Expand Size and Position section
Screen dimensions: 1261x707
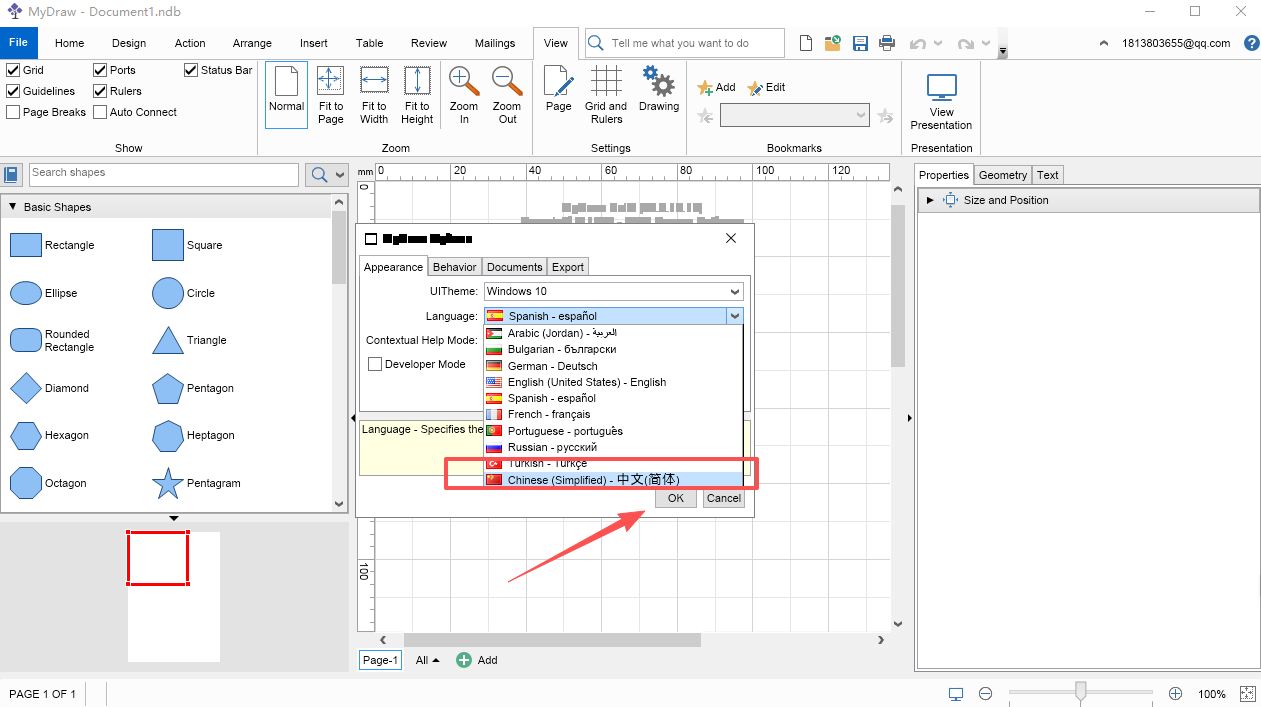pyautogui.click(x=930, y=200)
